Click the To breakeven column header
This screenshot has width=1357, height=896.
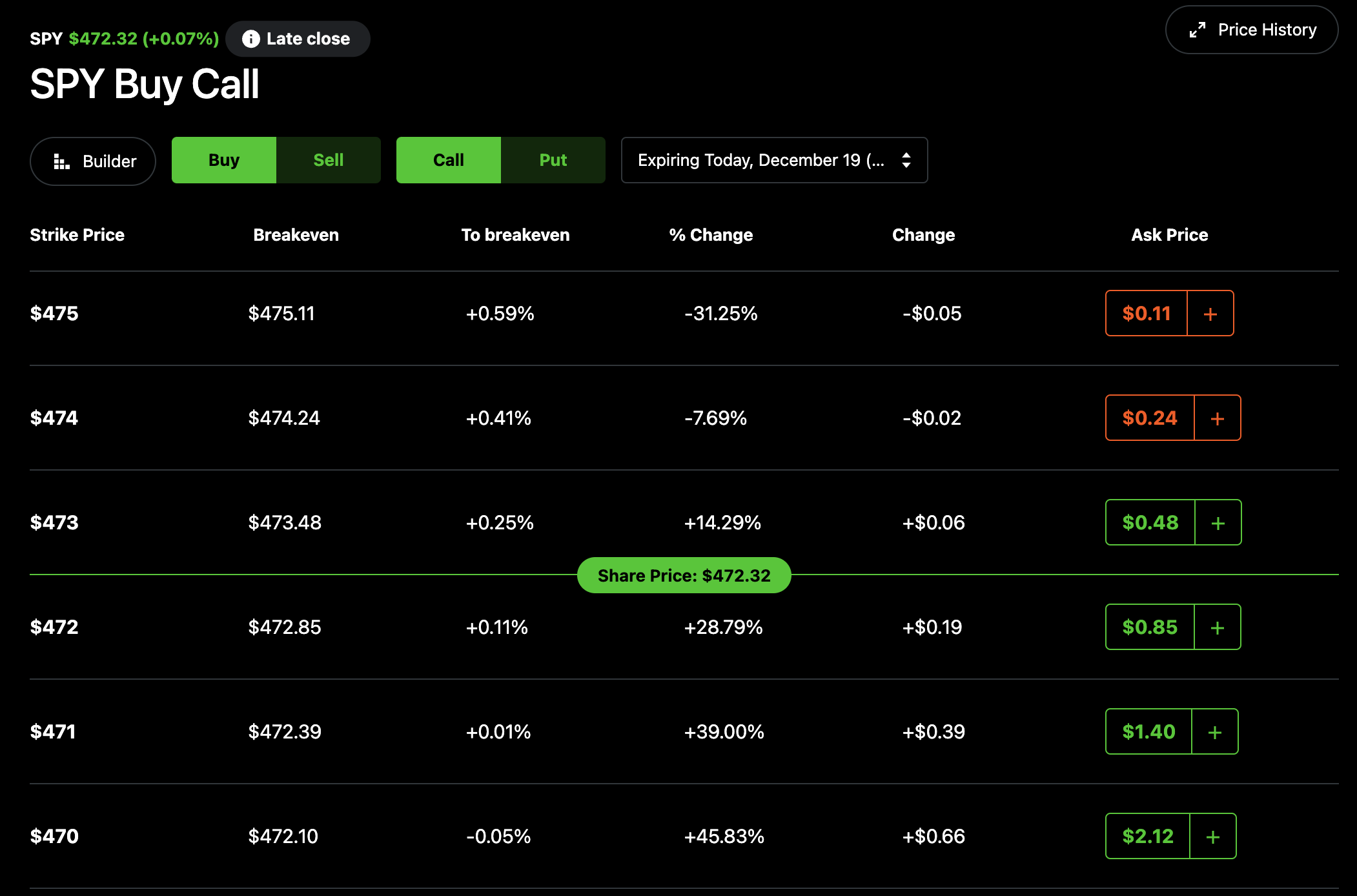pos(515,235)
